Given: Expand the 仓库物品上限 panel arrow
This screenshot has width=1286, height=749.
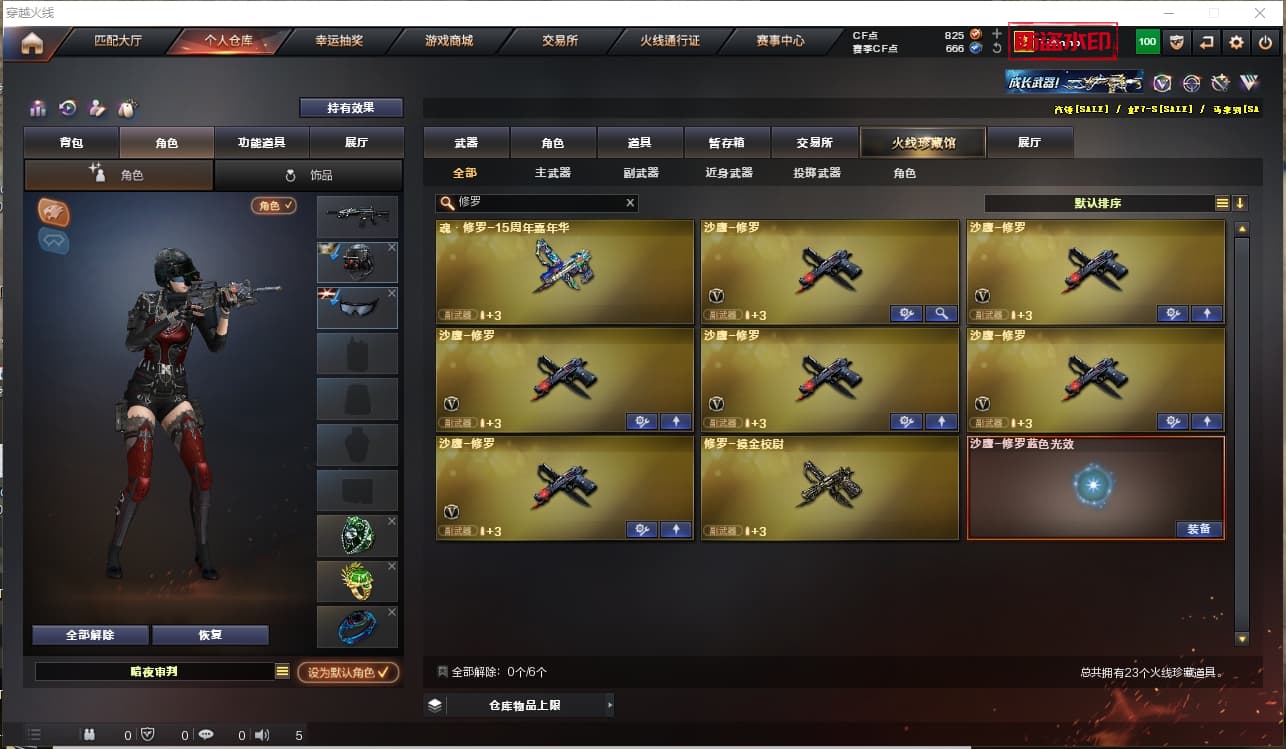Looking at the screenshot, I should [609, 705].
